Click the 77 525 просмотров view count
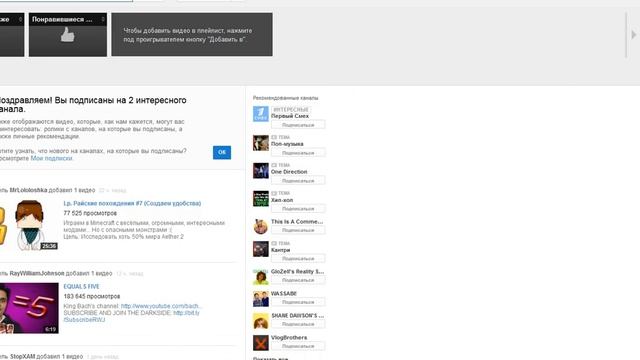This screenshot has height=360, width=640. click(x=90, y=213)
